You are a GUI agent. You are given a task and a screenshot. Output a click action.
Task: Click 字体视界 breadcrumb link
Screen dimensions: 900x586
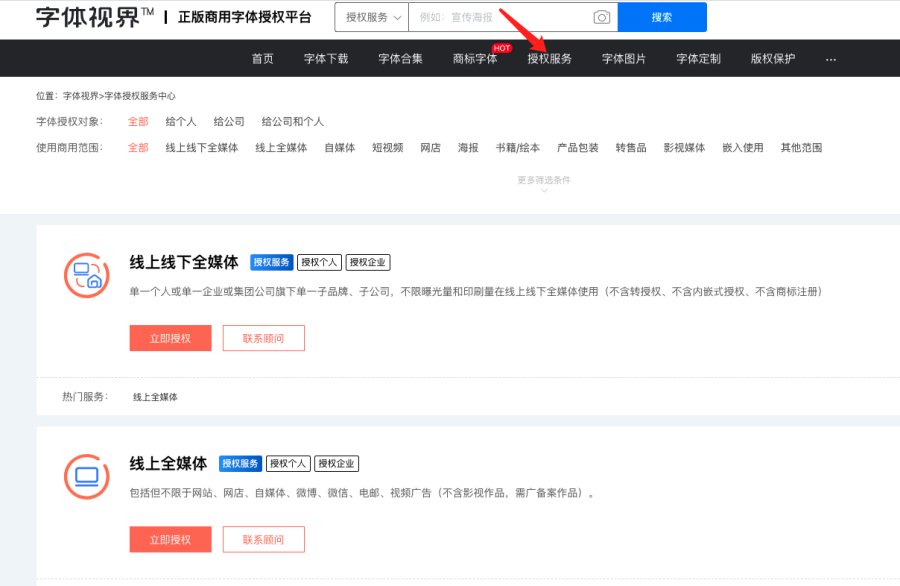80,96
